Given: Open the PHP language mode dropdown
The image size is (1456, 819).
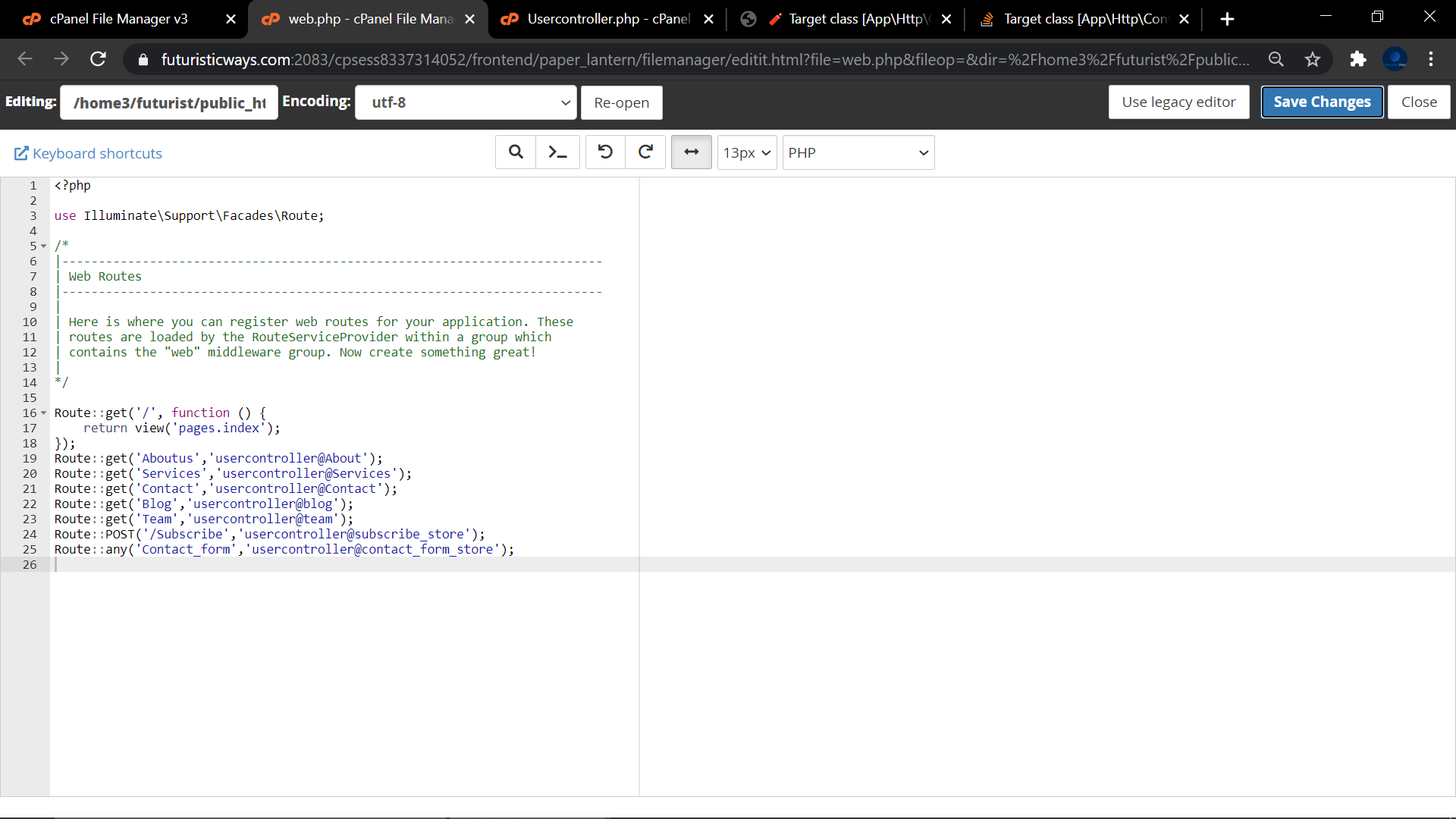Looking at the screenshot, I should 858,152.
